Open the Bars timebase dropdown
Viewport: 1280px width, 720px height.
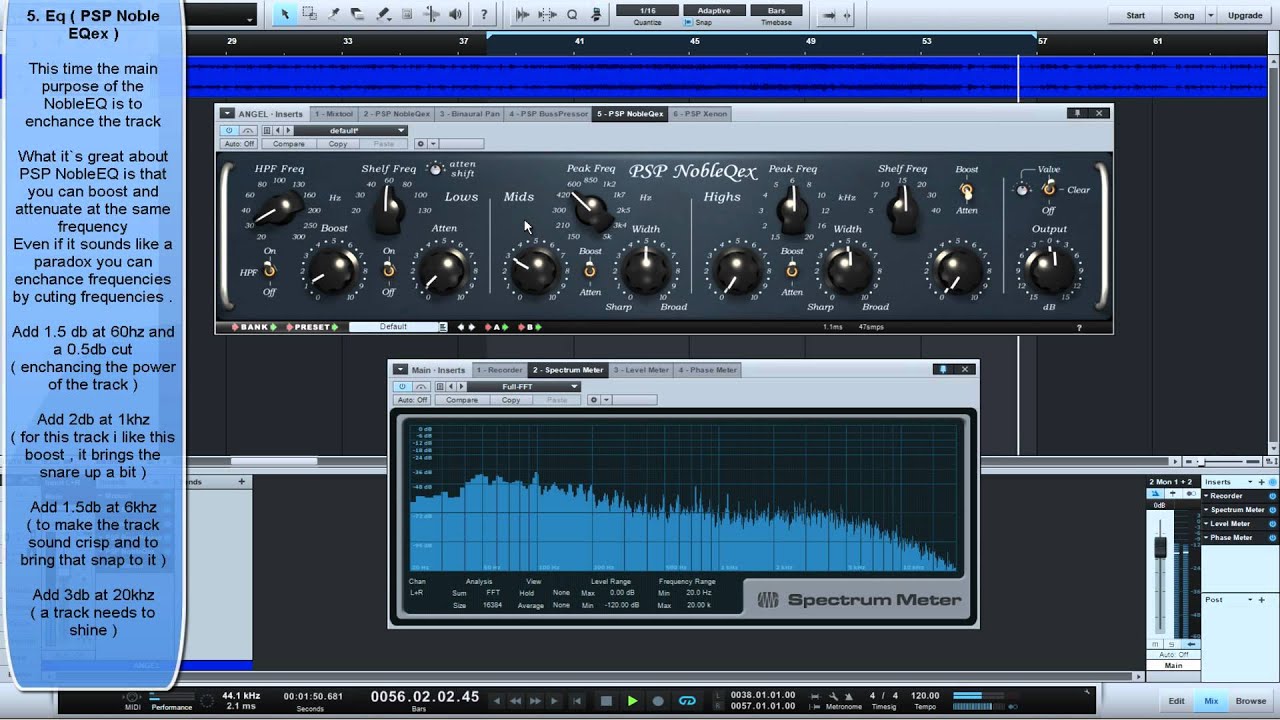point(776,10)
